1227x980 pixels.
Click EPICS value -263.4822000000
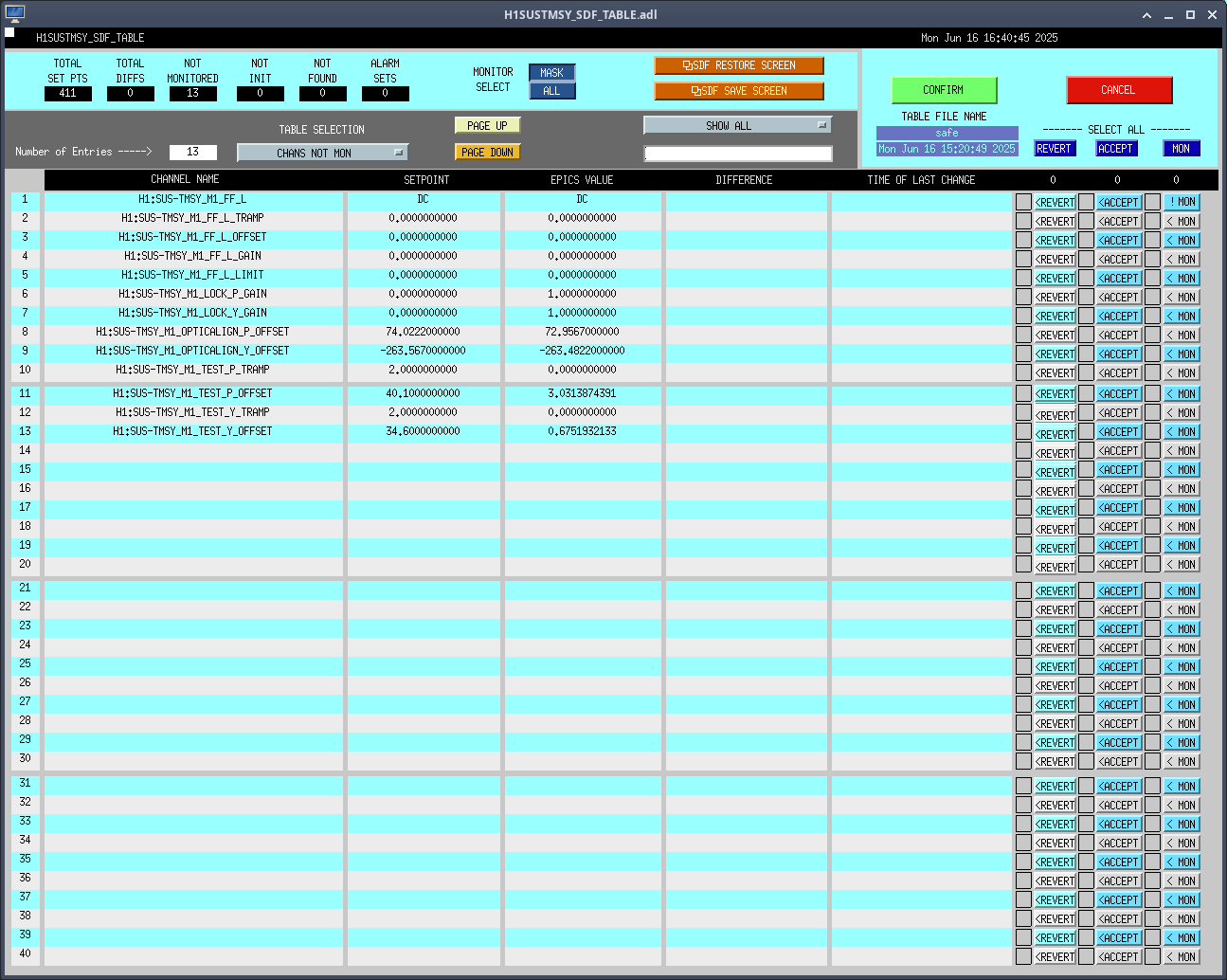click(x=582, y=351)
